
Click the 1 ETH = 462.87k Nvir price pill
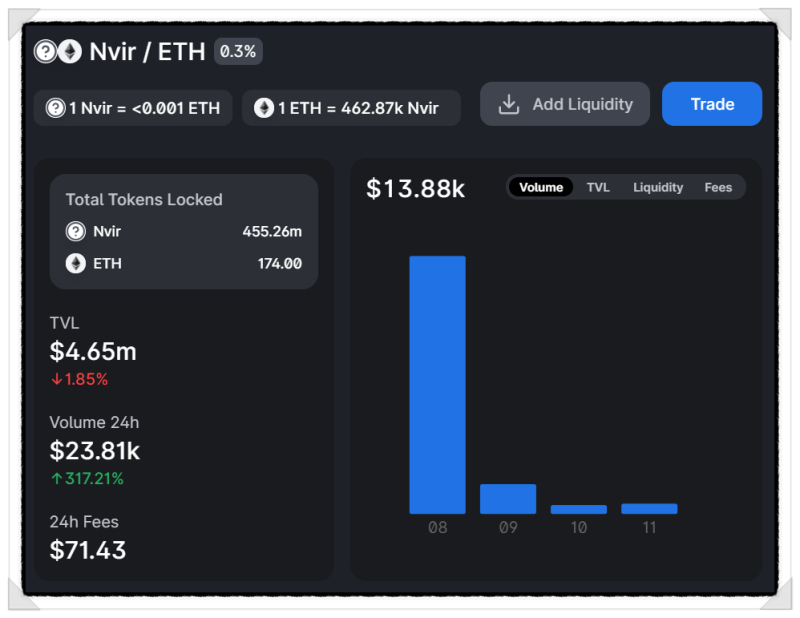point(351,108)
